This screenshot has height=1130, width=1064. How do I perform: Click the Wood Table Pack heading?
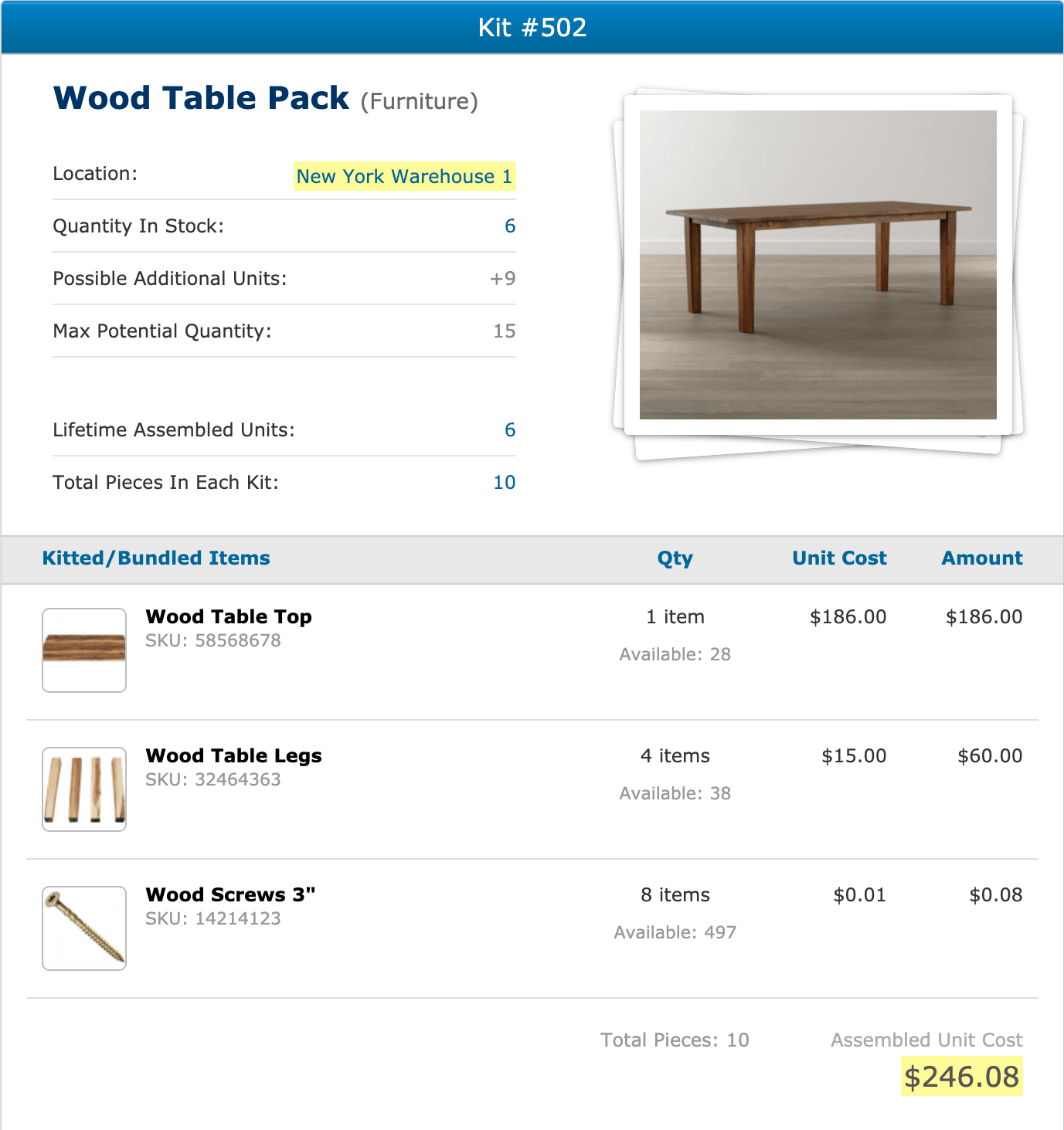[x=201, y=99]
